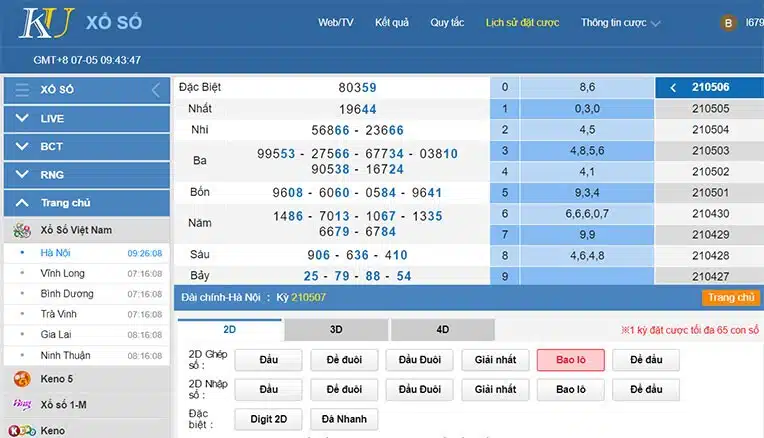Select Đề đuôi in 2D Nhập số row
Image resolution: width=764 pixels, height=438 pixels.
[344, 390]
